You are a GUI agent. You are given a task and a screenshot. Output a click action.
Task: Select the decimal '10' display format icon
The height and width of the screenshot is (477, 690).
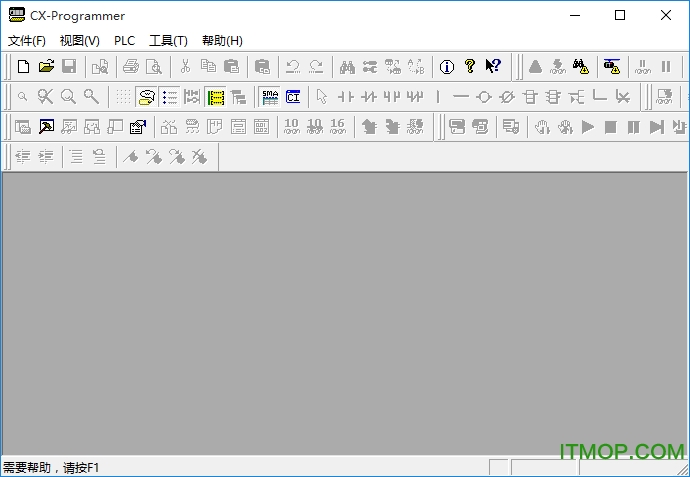(x=291, y=127)
